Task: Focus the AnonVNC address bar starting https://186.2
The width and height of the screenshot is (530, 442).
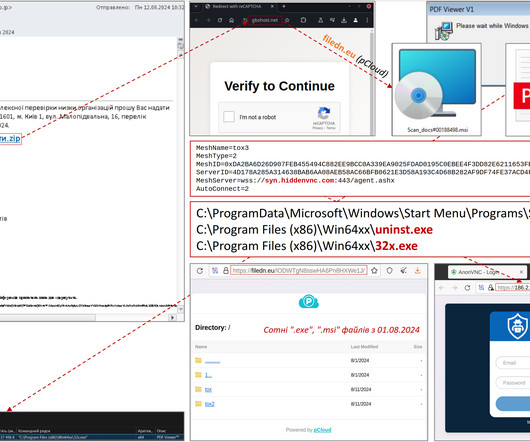Action: point(512,288)
